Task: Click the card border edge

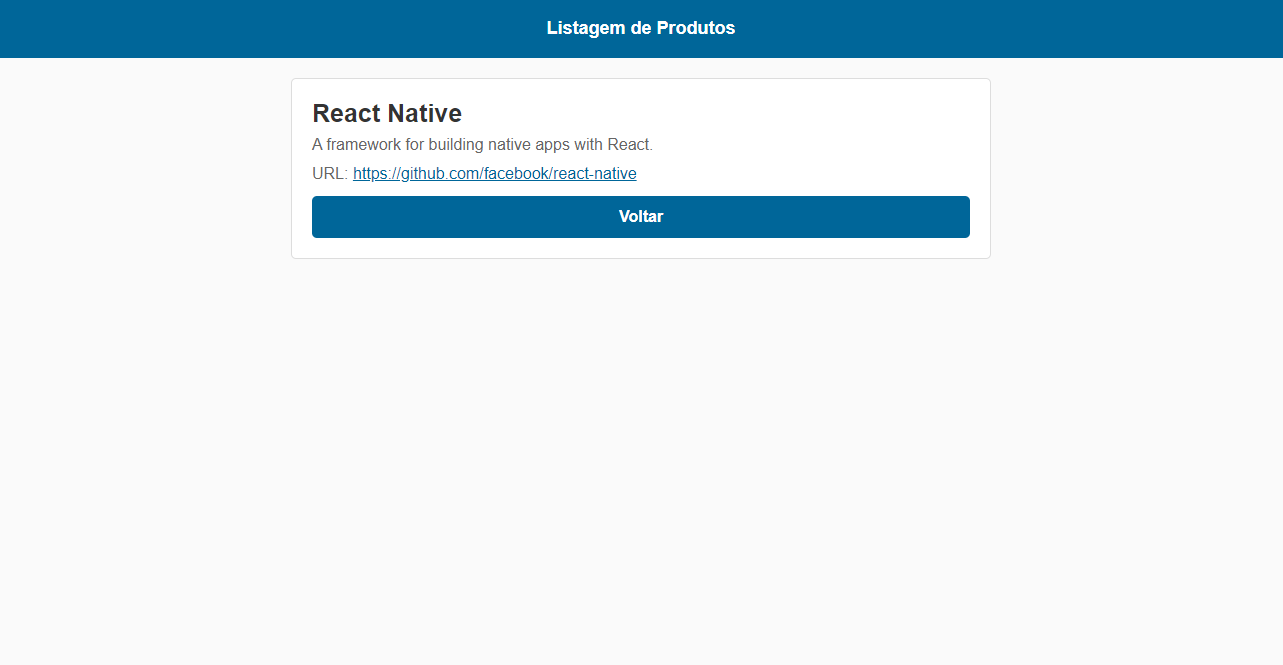Action: (291, 167)
